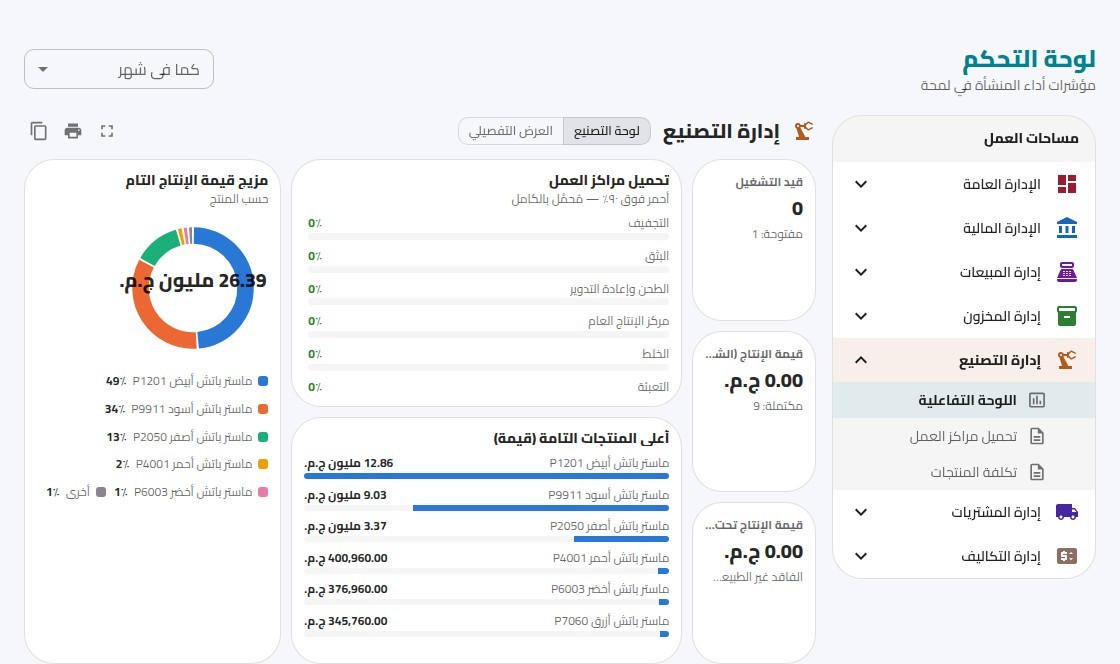Switch to لوحة التصنيع tab
Viewport: 1120px width, 664px height.
pos(606,131)
